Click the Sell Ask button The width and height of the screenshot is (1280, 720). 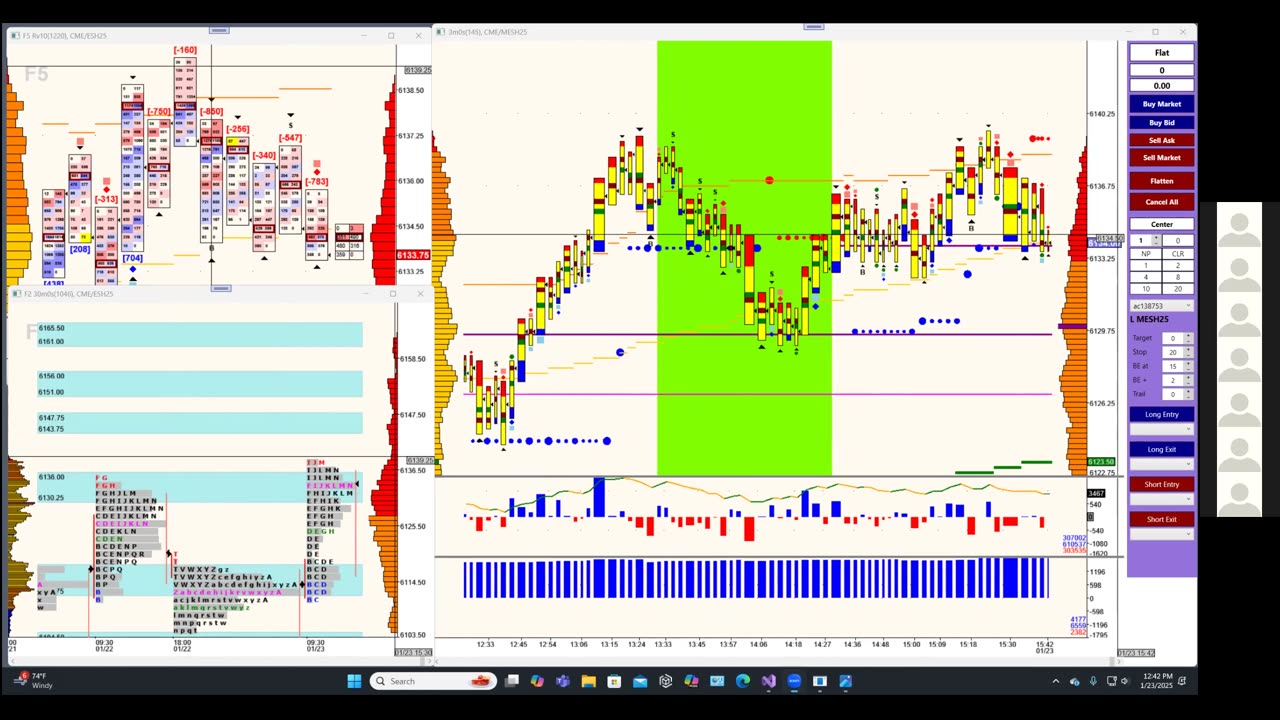coord(1161,140)
